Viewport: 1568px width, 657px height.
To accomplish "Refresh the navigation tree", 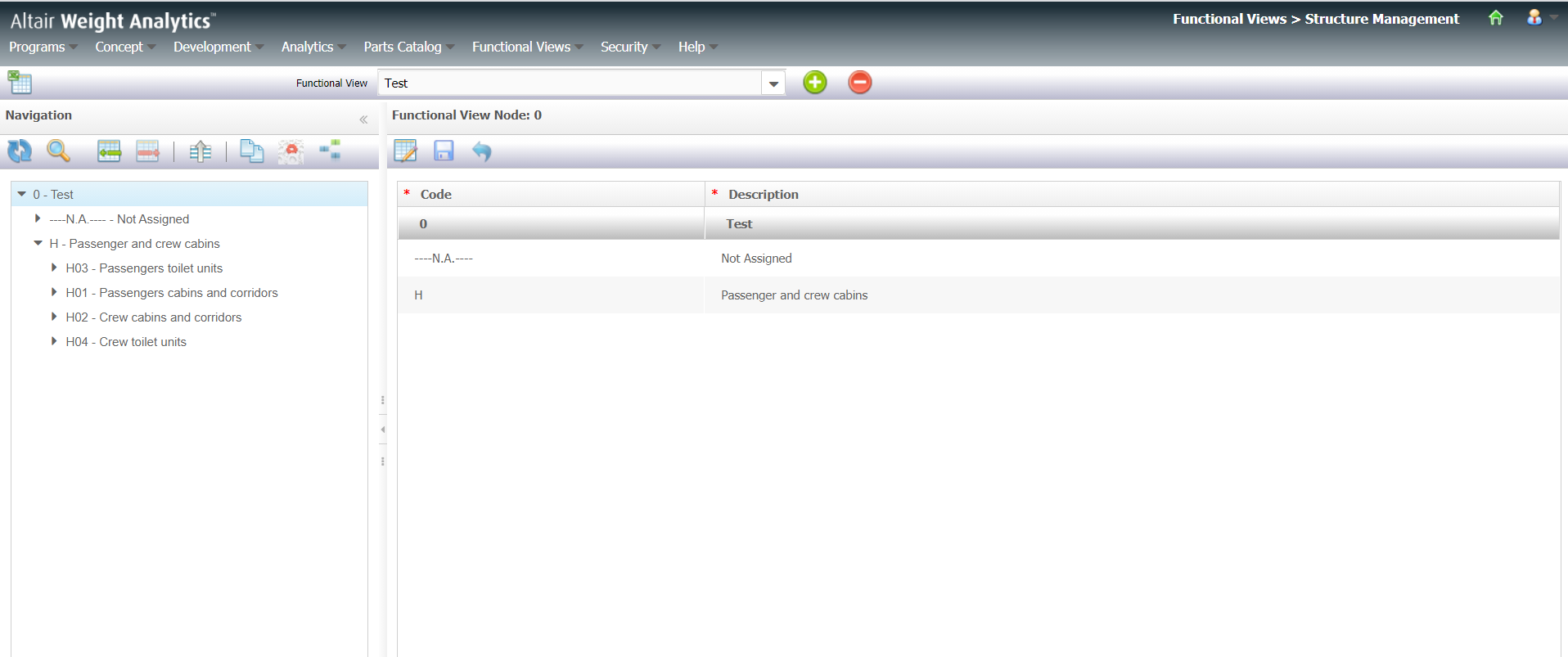I will 20,151.
